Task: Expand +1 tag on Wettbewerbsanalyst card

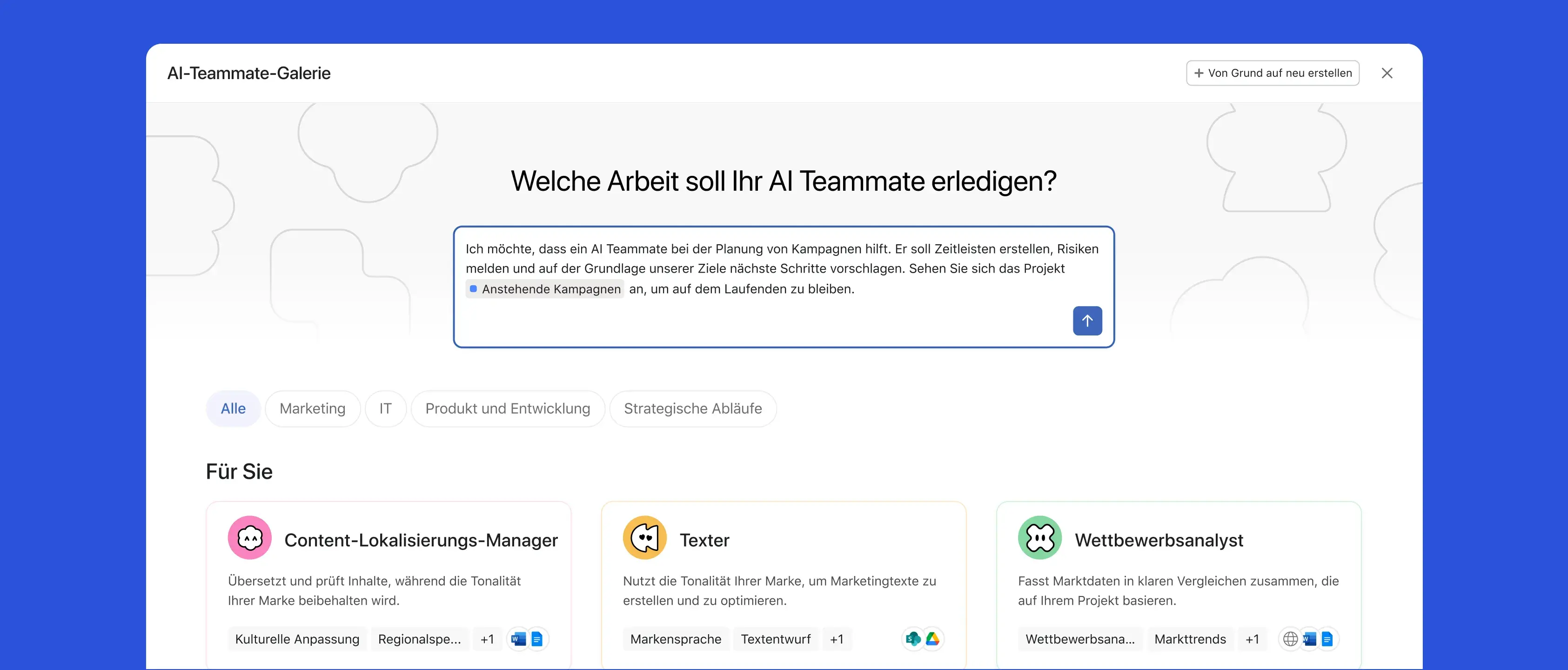Action: click(1252, 639)
